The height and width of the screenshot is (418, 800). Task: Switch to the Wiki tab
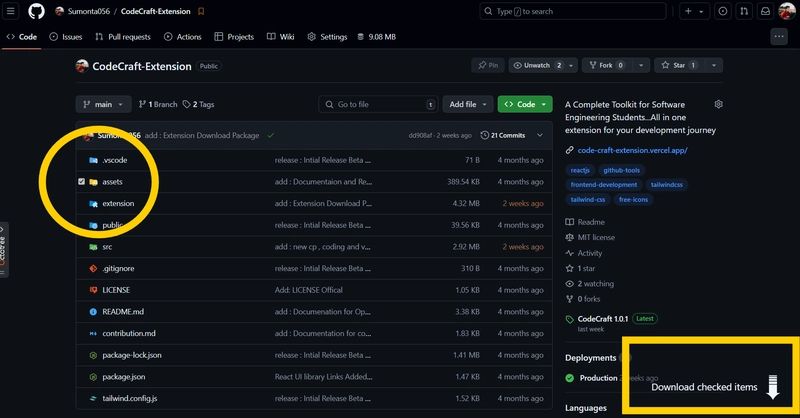click(281, 37)
